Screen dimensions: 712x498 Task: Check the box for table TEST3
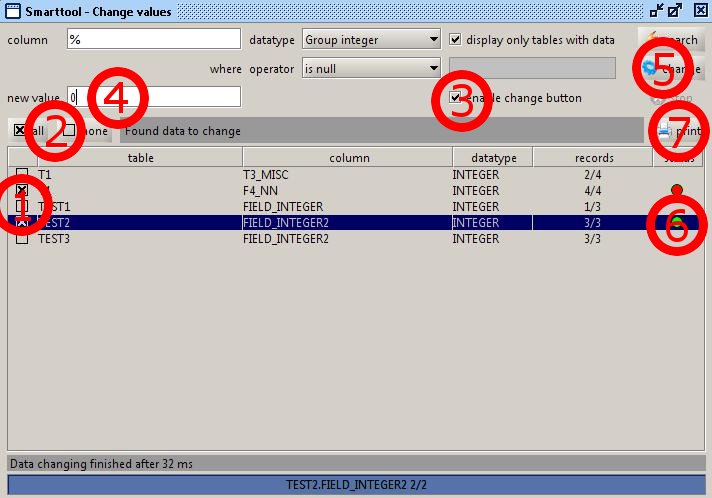[22, 240]
